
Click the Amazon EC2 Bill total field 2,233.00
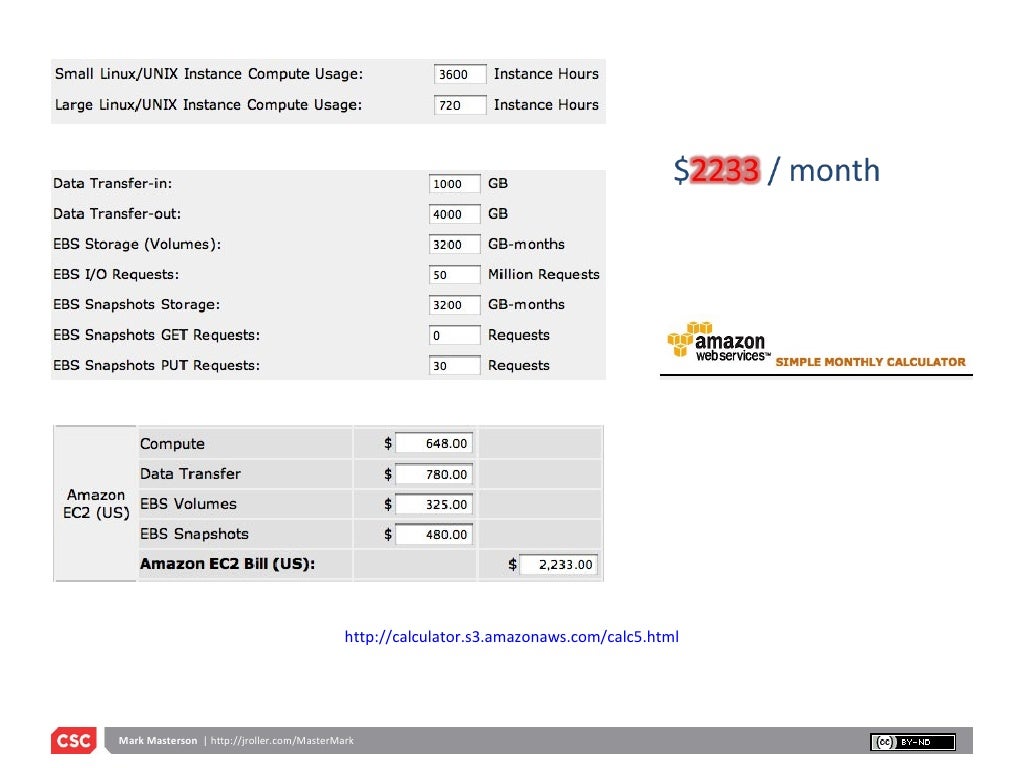(x=558, y=564)
